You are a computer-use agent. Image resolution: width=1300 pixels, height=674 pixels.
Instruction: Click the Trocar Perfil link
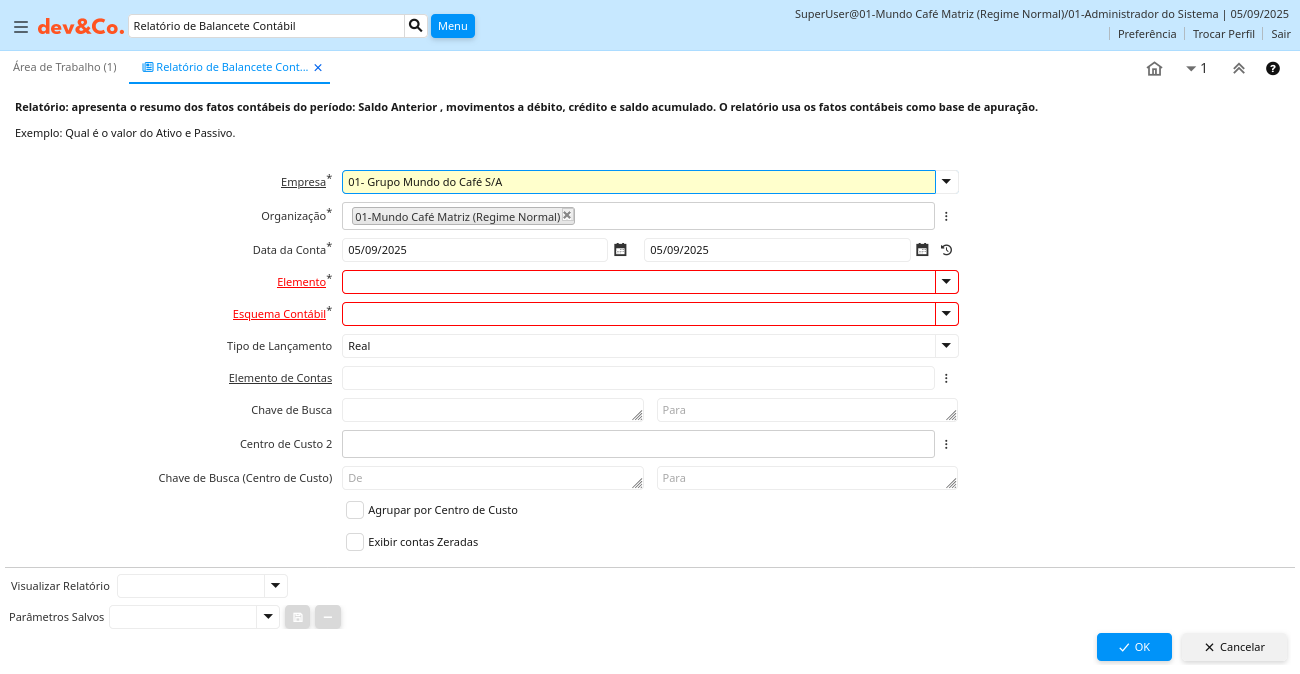click(x=1223, y=34)
